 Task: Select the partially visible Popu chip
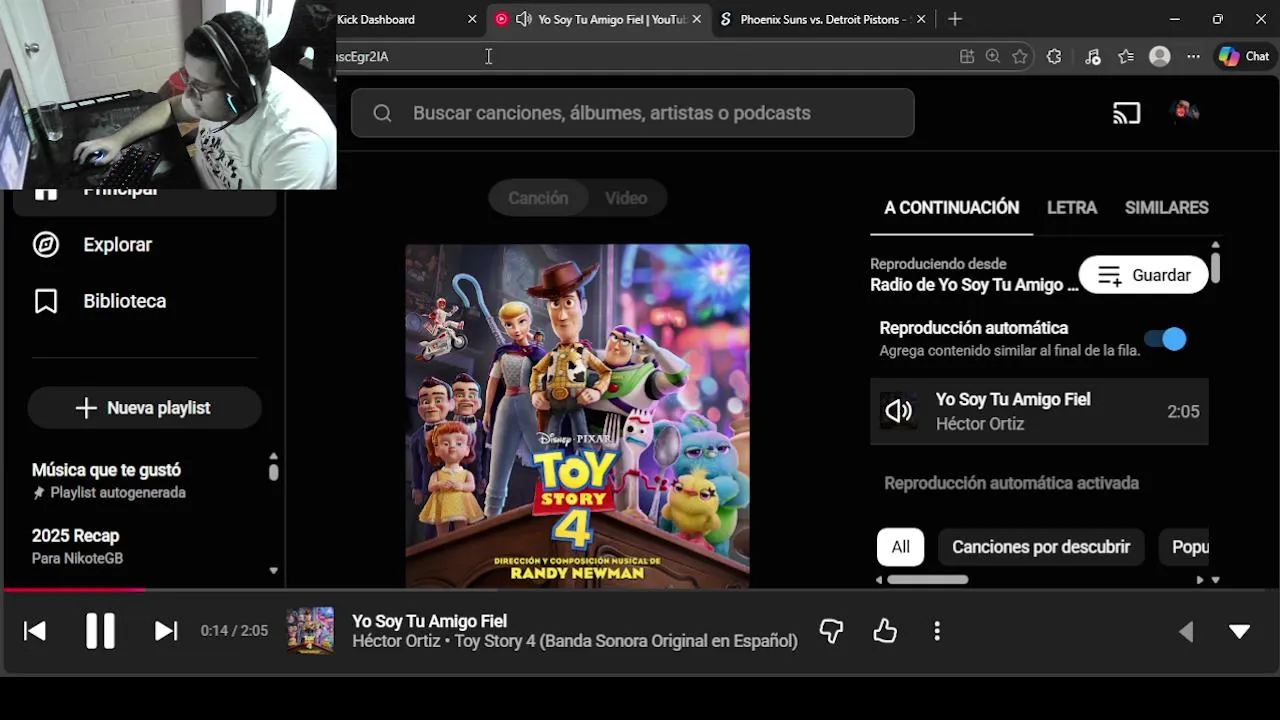click(1183, 547)
